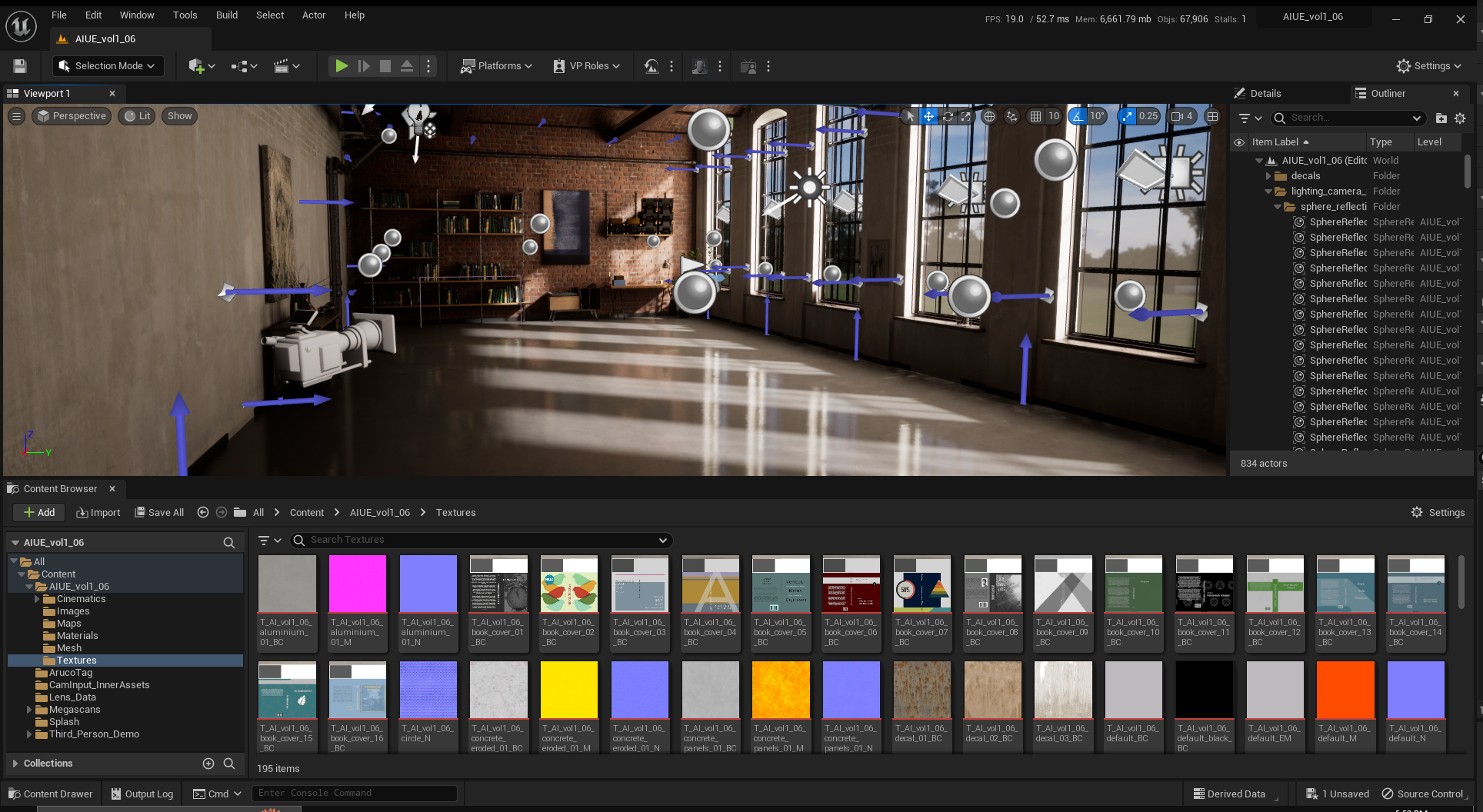
Task: Toggle surface snapping in the viewport
Action: point(1011,116)
